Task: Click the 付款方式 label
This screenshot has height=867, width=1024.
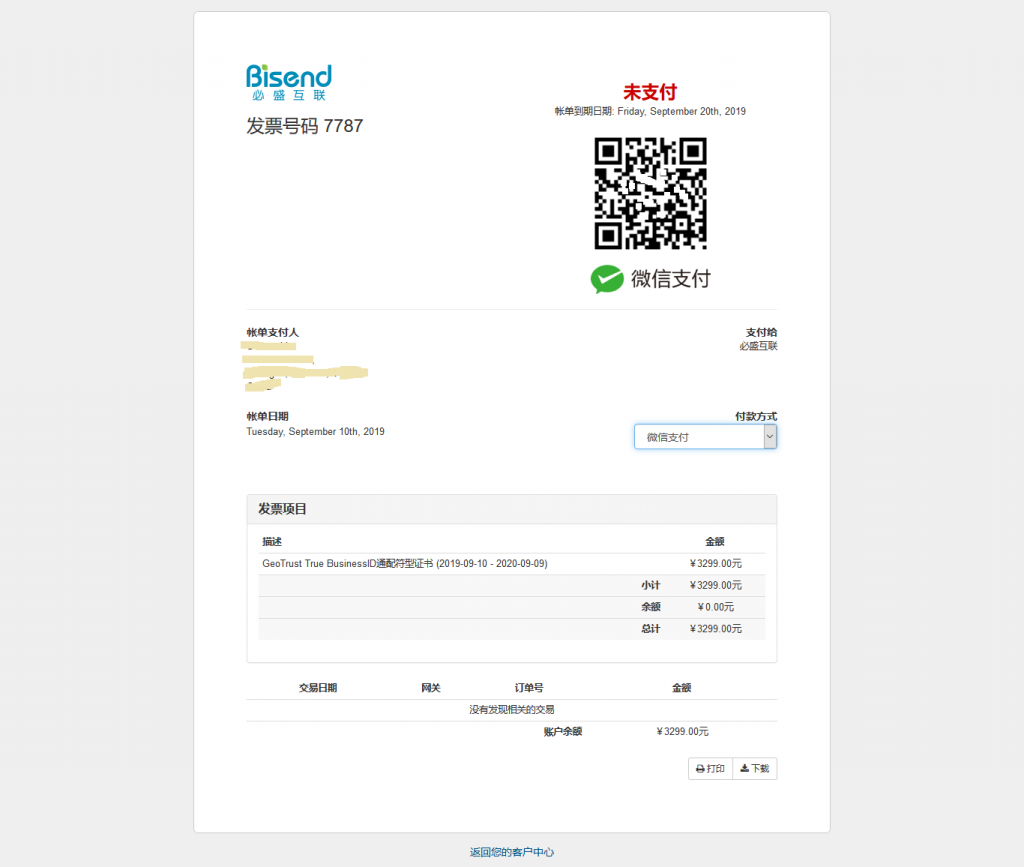Action: 756,417
